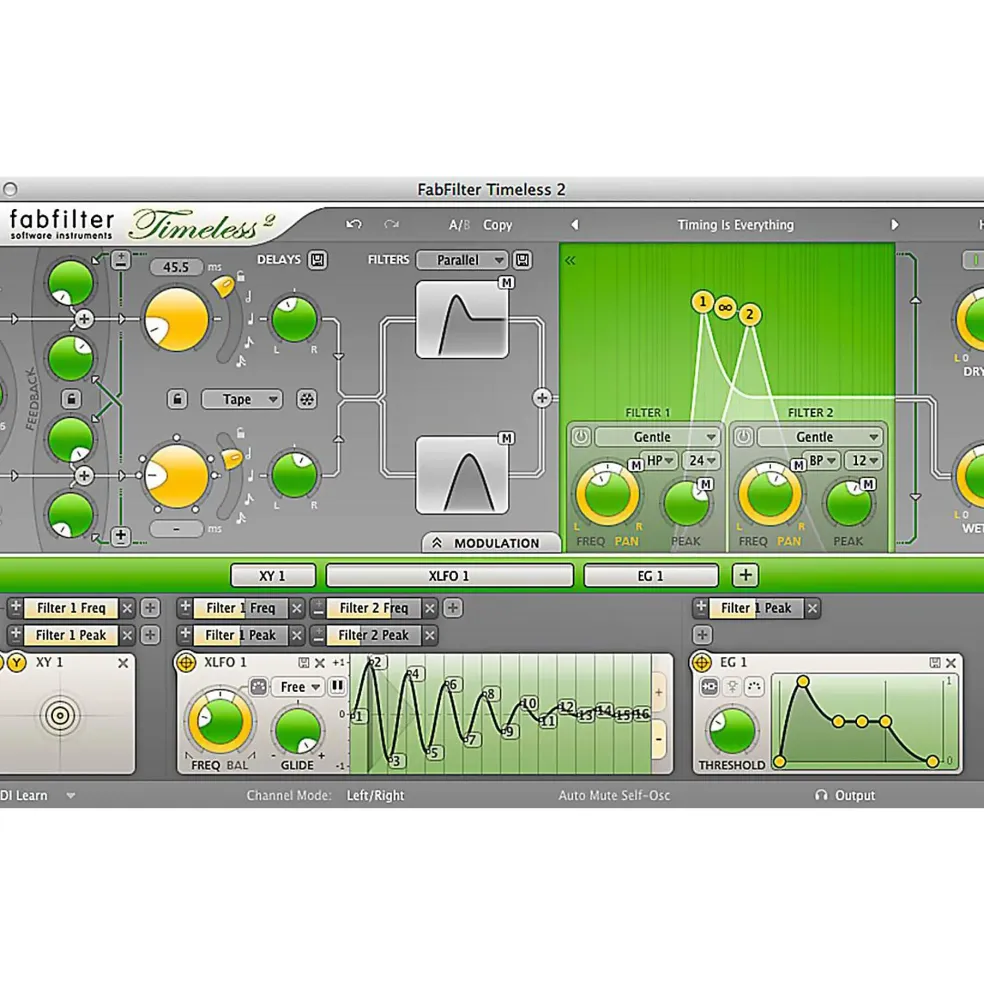Click the XLFO 1 step mode icon left of Free
The width and height of the screenshot is (984, 985).
(258, 687)
